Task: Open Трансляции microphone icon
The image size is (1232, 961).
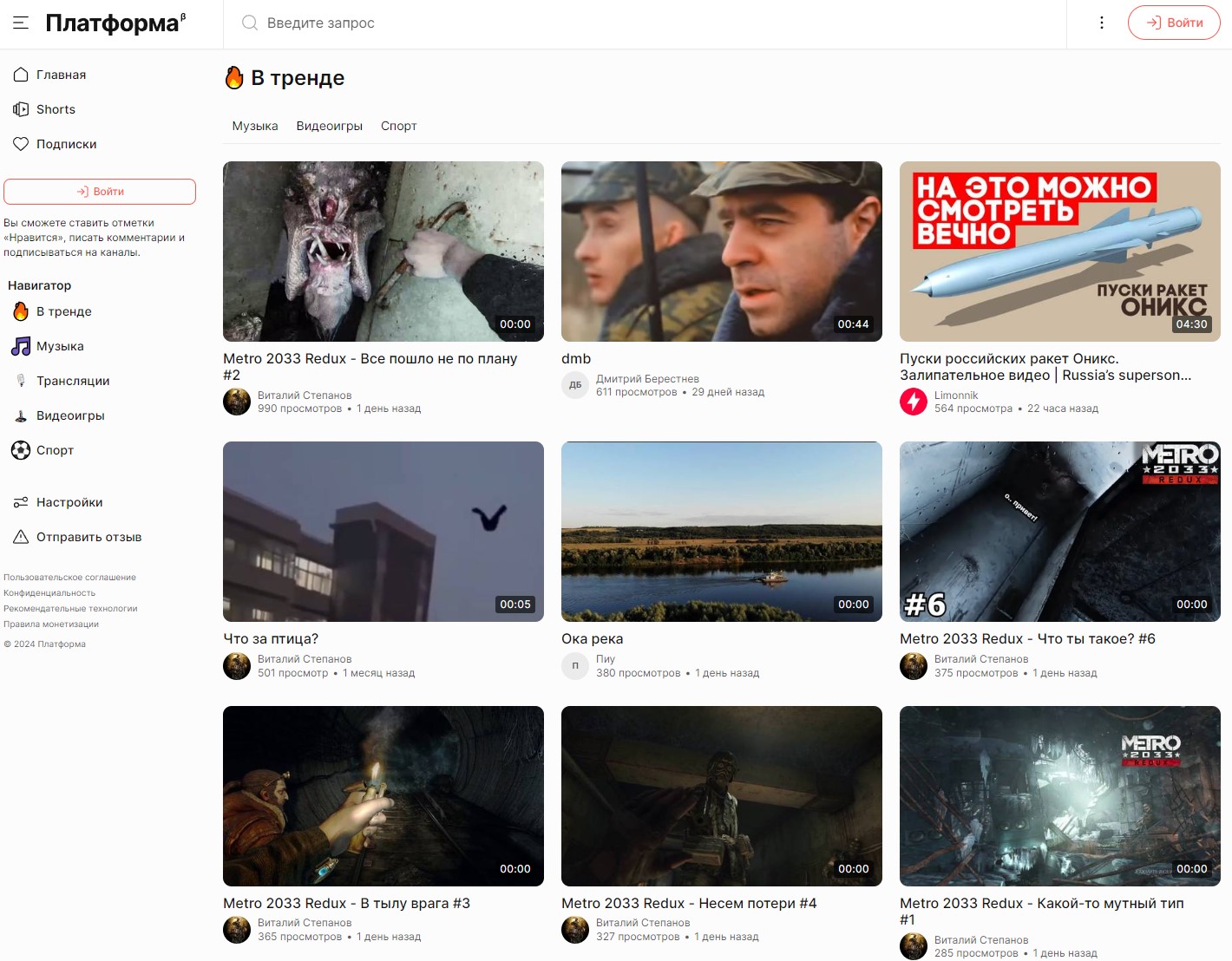Action: [x=21, y=381]
